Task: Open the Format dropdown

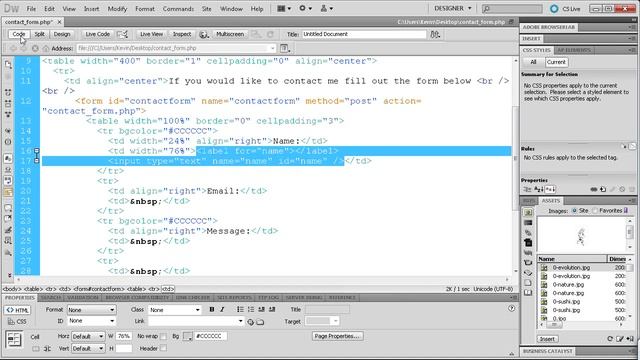Action: (91, 310)
